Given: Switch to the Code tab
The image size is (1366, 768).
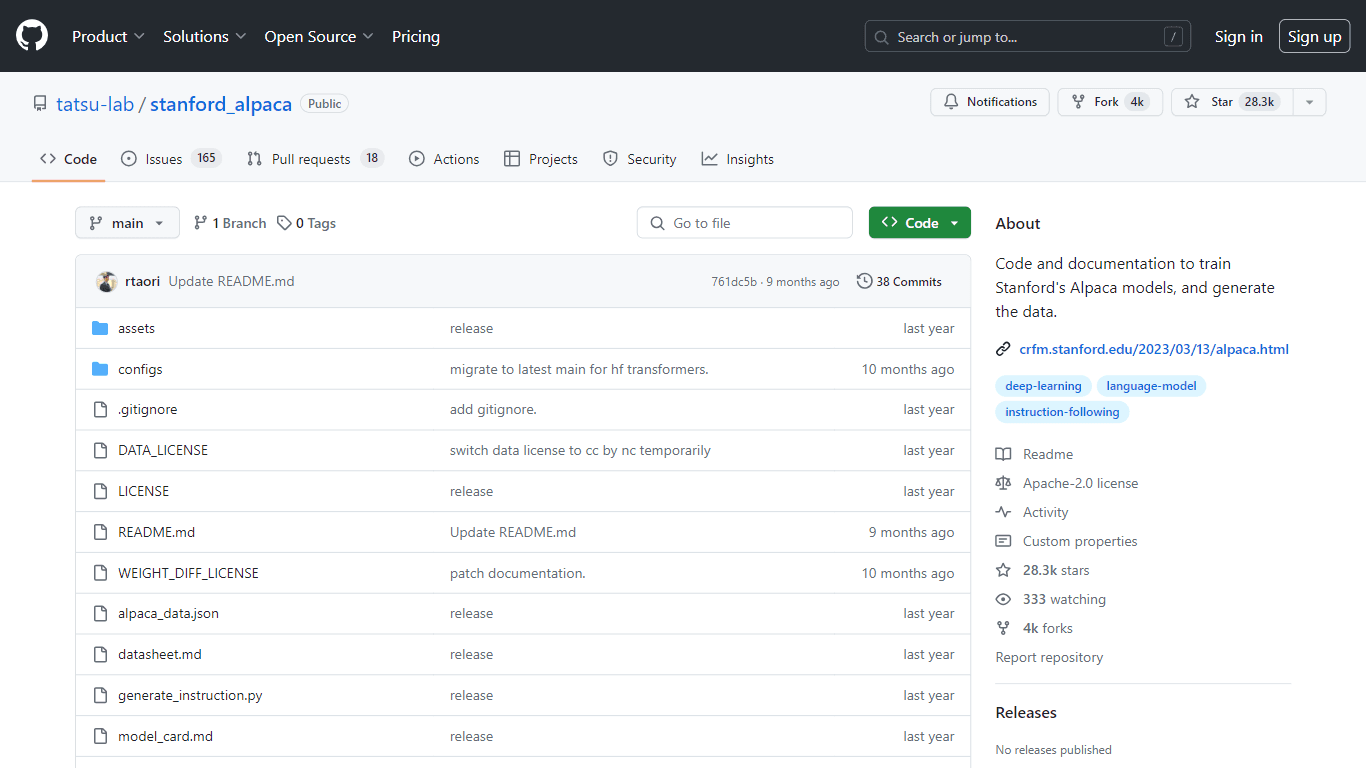Looking at the screenshot, I should tap(68, 159).
